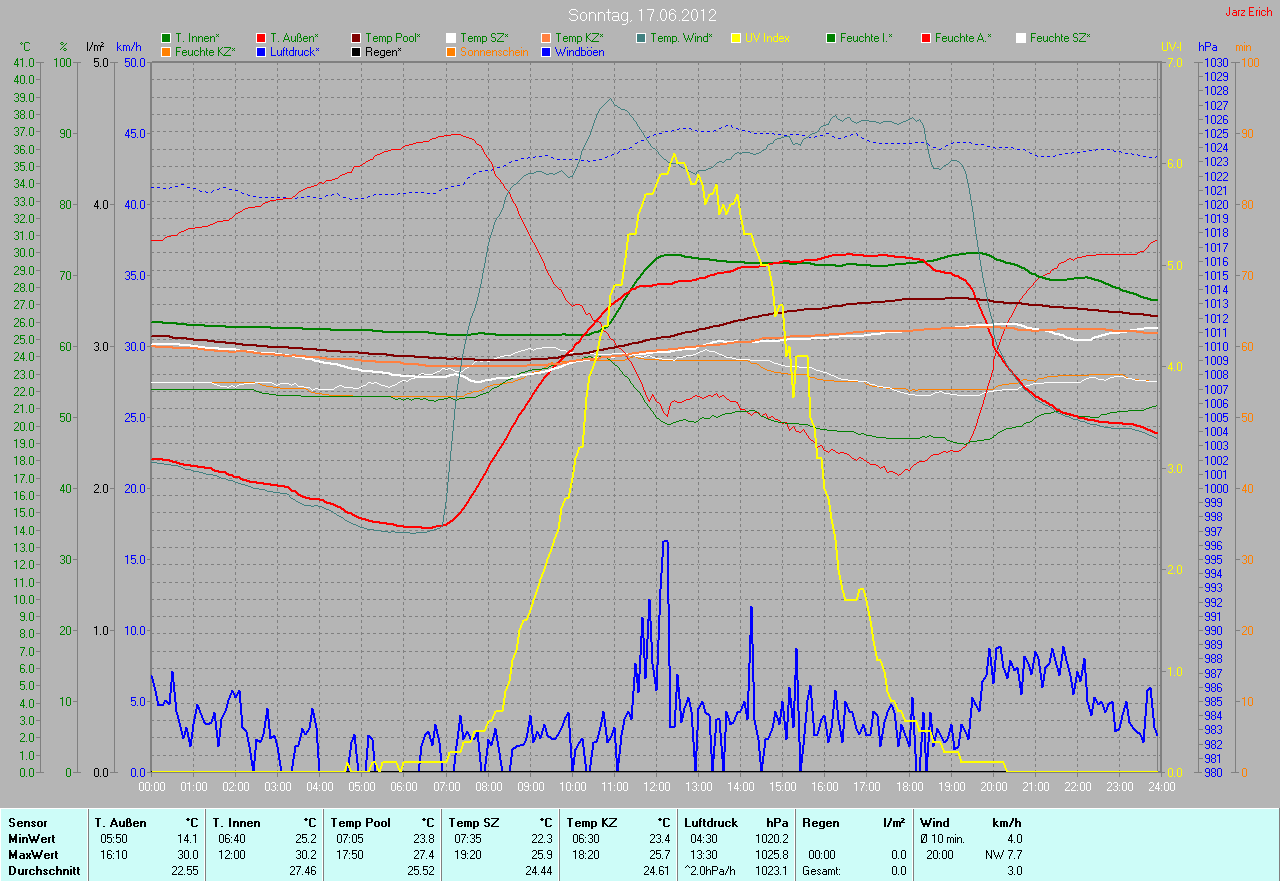Click the T. Außen minimum value 14.1
Image resolution: width=1280 pixels, height=881 pixels.
[x=188, y=839]
